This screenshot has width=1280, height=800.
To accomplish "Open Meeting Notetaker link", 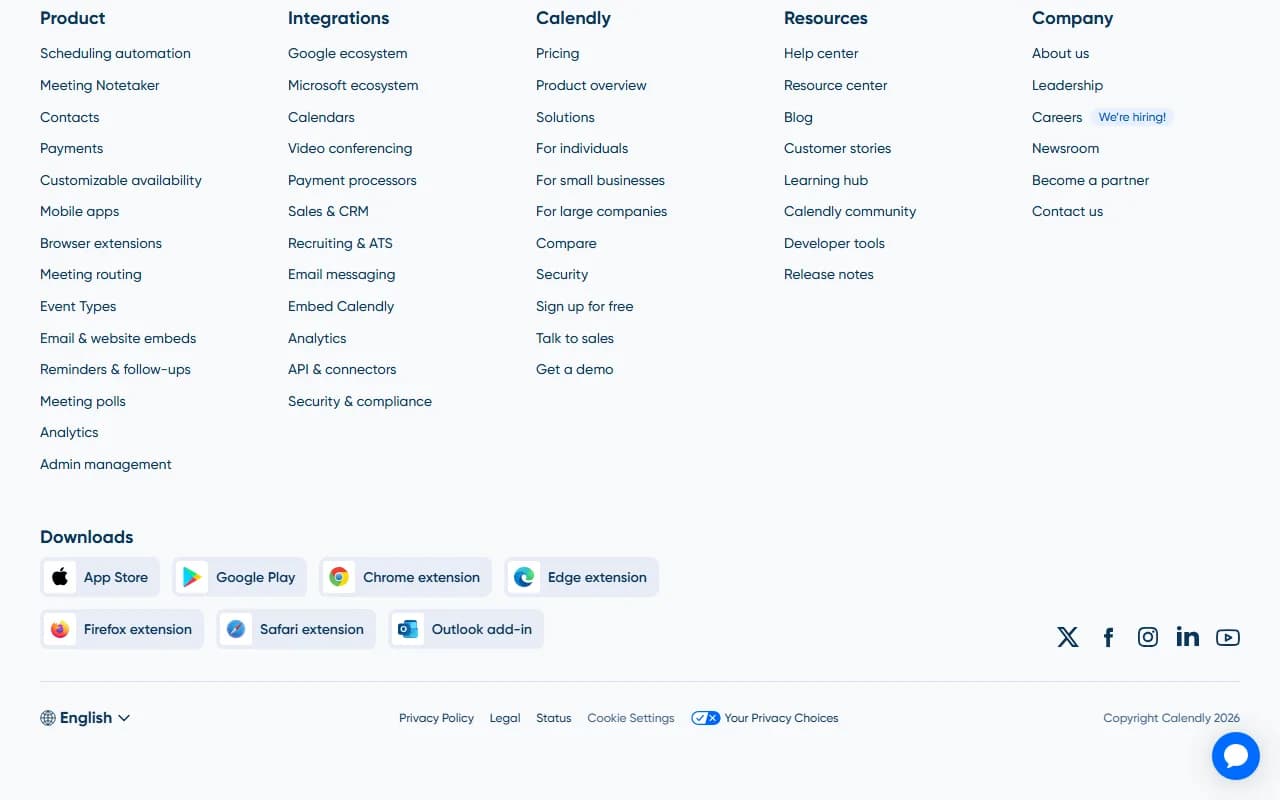I will click(100, 85).
